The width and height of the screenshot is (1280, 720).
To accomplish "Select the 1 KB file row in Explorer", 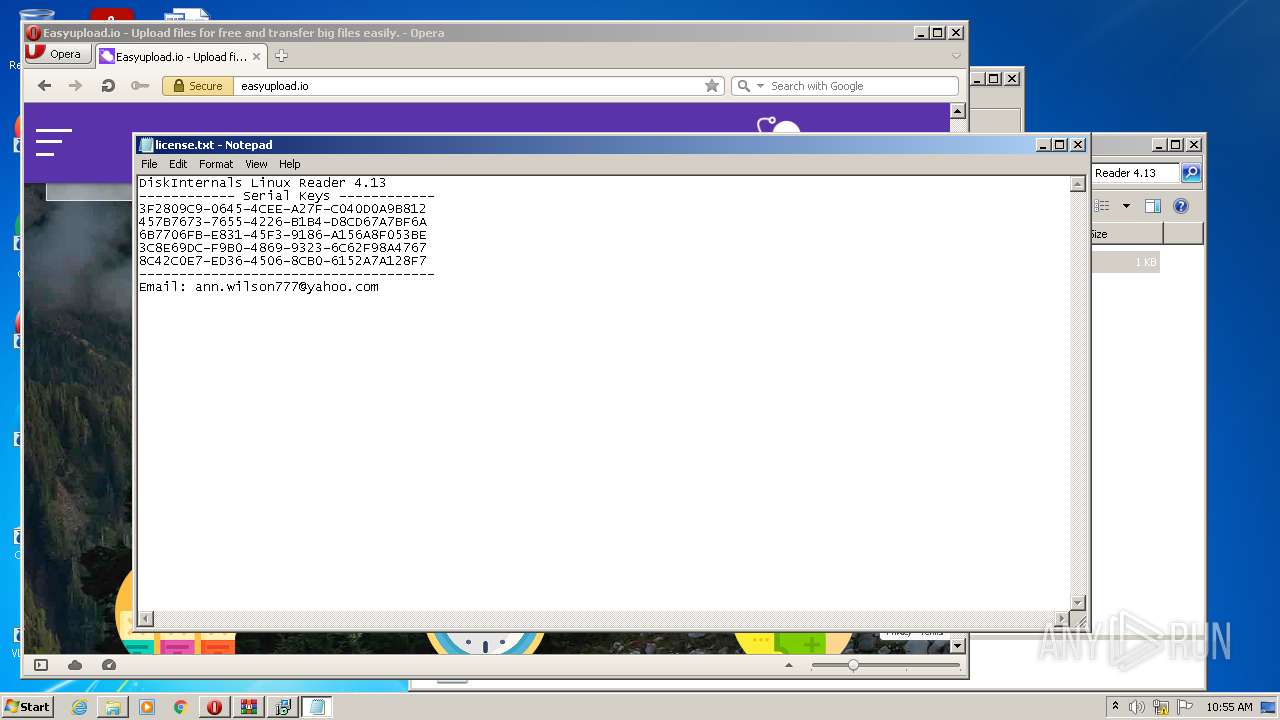I will coord(1125,262).
